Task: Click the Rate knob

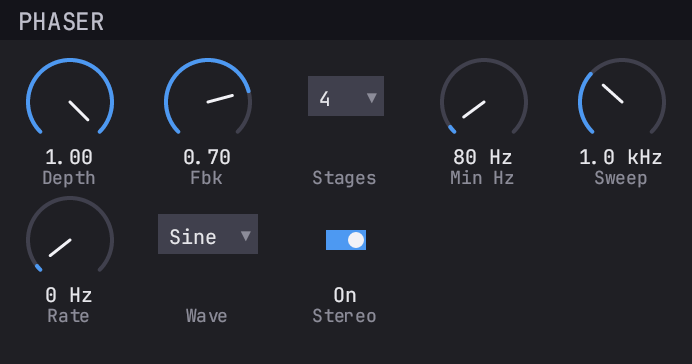Action: click(70, 240)
